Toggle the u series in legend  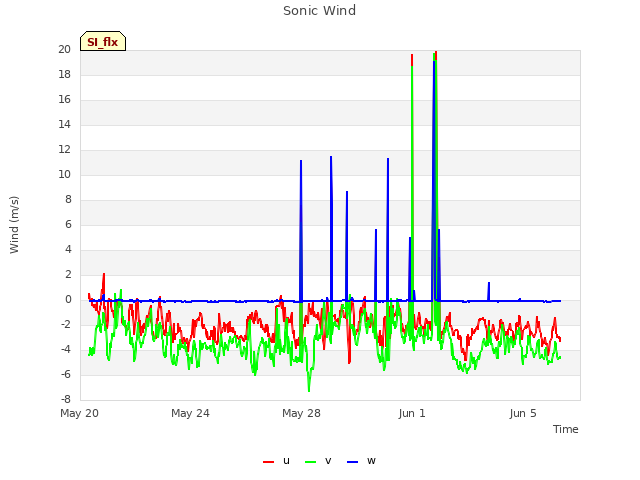coord(276,461)
